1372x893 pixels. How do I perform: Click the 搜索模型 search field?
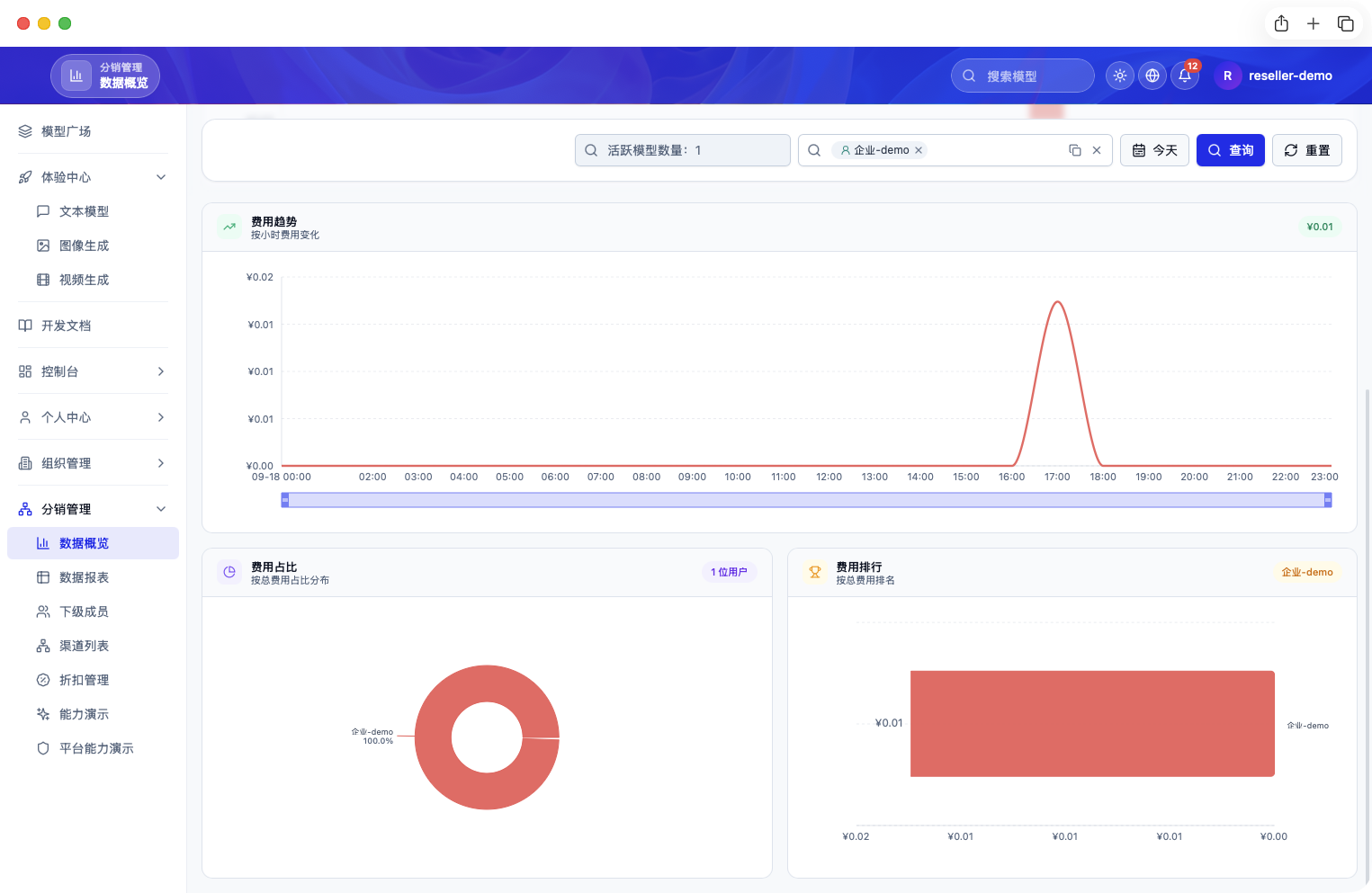(1023, 76)
